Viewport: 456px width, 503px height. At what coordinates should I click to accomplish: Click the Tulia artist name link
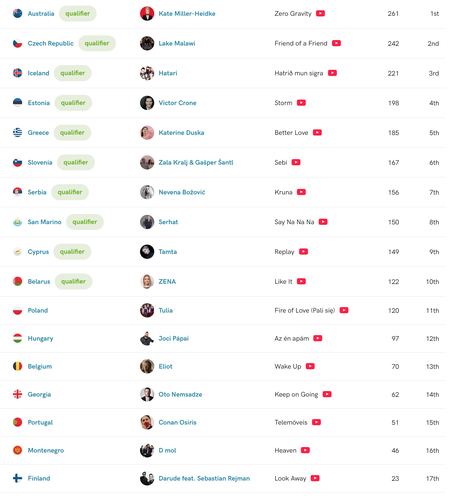coord(165,310)
